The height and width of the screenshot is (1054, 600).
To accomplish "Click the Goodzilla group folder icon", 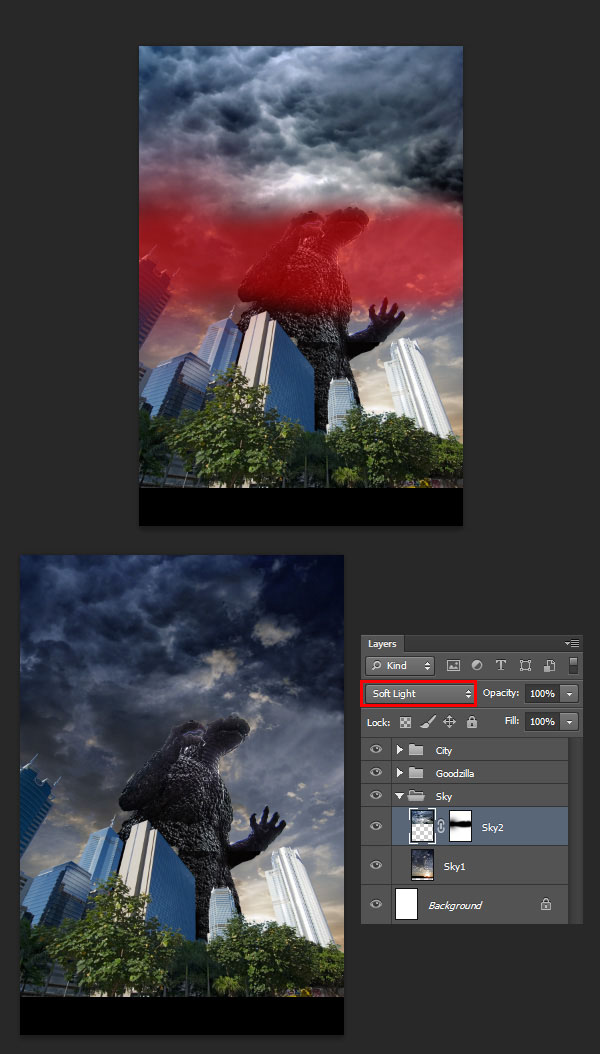I will [x=417, y=772].
